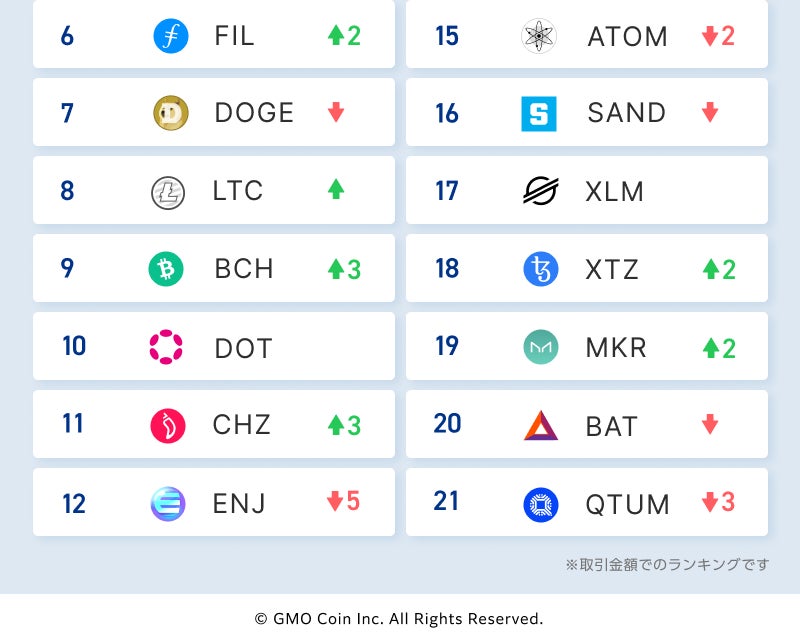800x644 pixels.
Task: Click the Filecoin FIL coin icon
Action: click(x=170, y=36)
